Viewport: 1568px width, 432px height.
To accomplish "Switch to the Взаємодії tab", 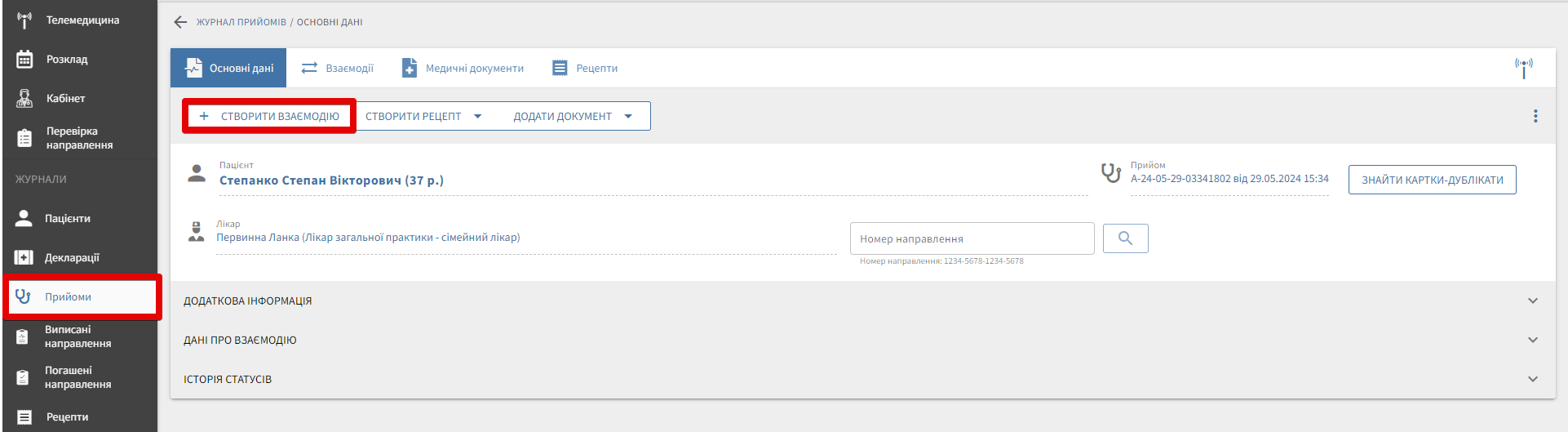I will (338, 69).
